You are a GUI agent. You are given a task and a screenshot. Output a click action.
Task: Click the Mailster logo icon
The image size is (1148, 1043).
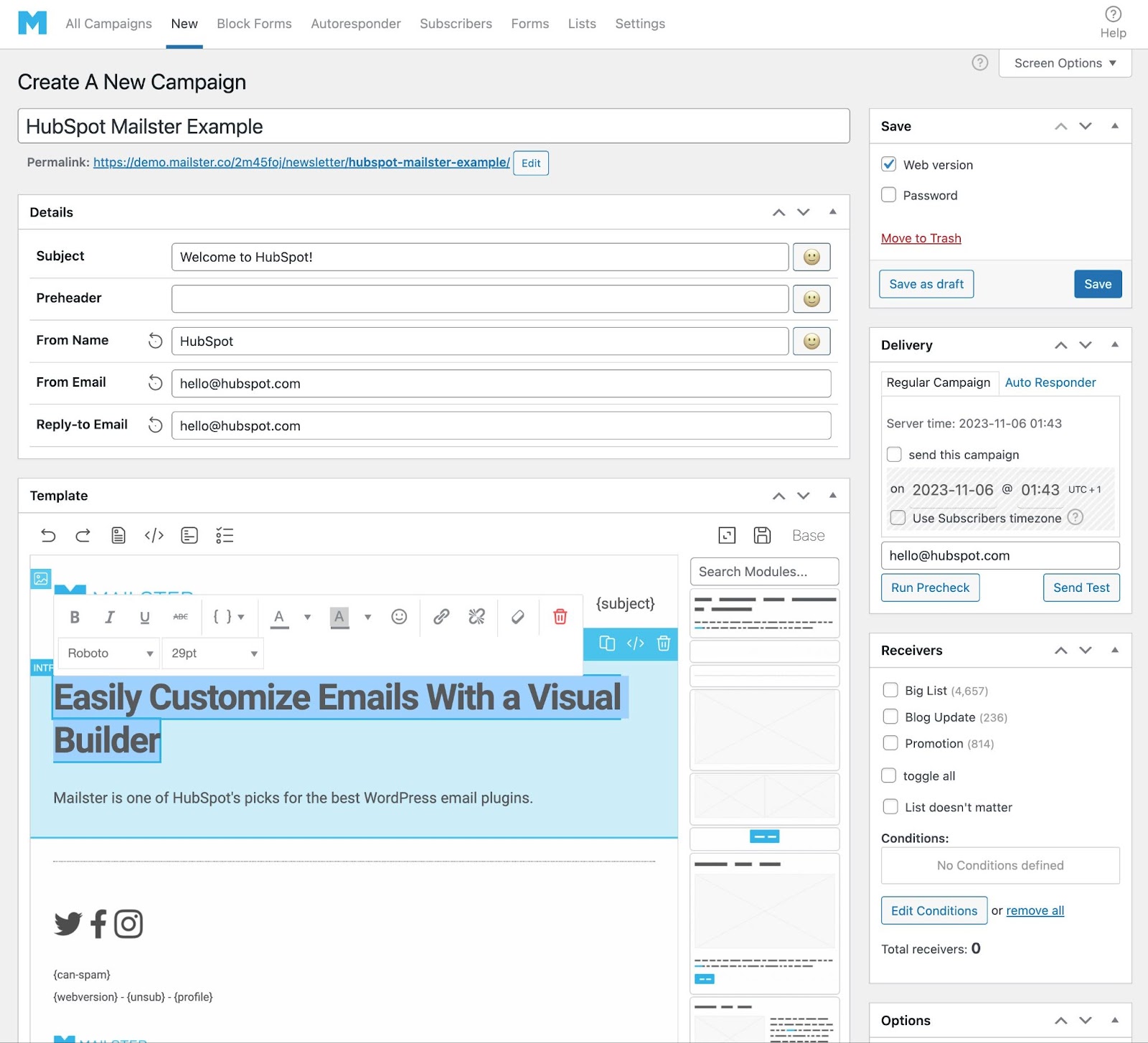point(32,23)
